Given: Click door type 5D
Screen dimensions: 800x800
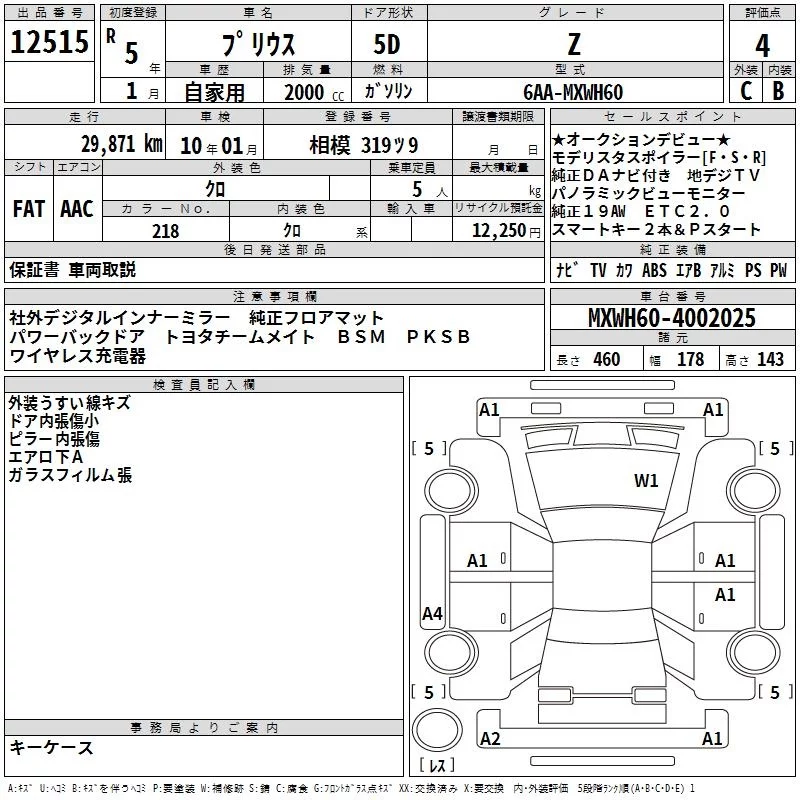Looking at the screenshot, I should point(387,45).
